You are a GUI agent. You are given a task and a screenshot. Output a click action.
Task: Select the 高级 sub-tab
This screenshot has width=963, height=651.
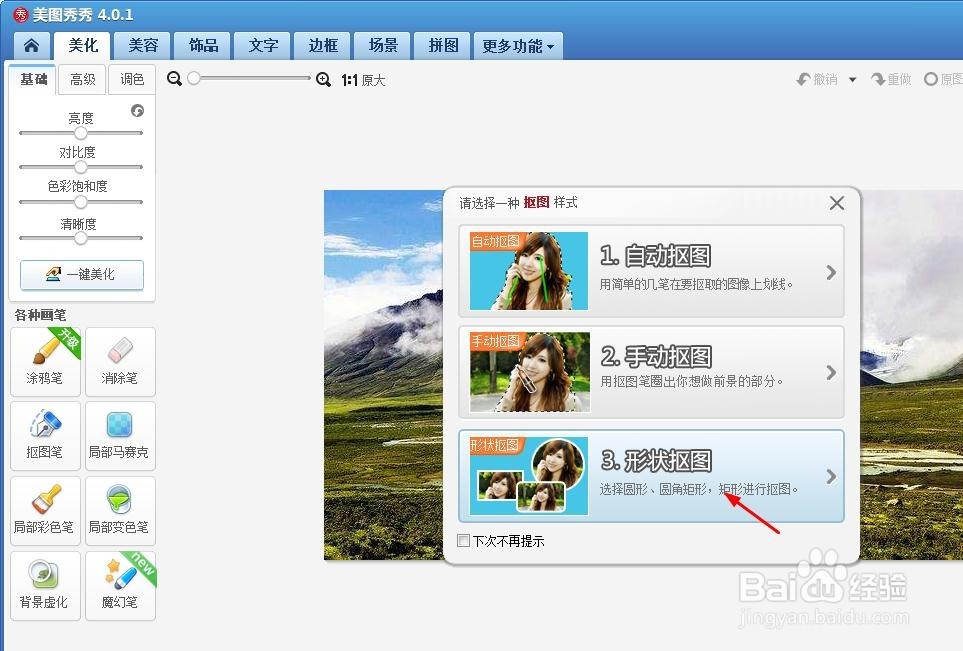82,79
